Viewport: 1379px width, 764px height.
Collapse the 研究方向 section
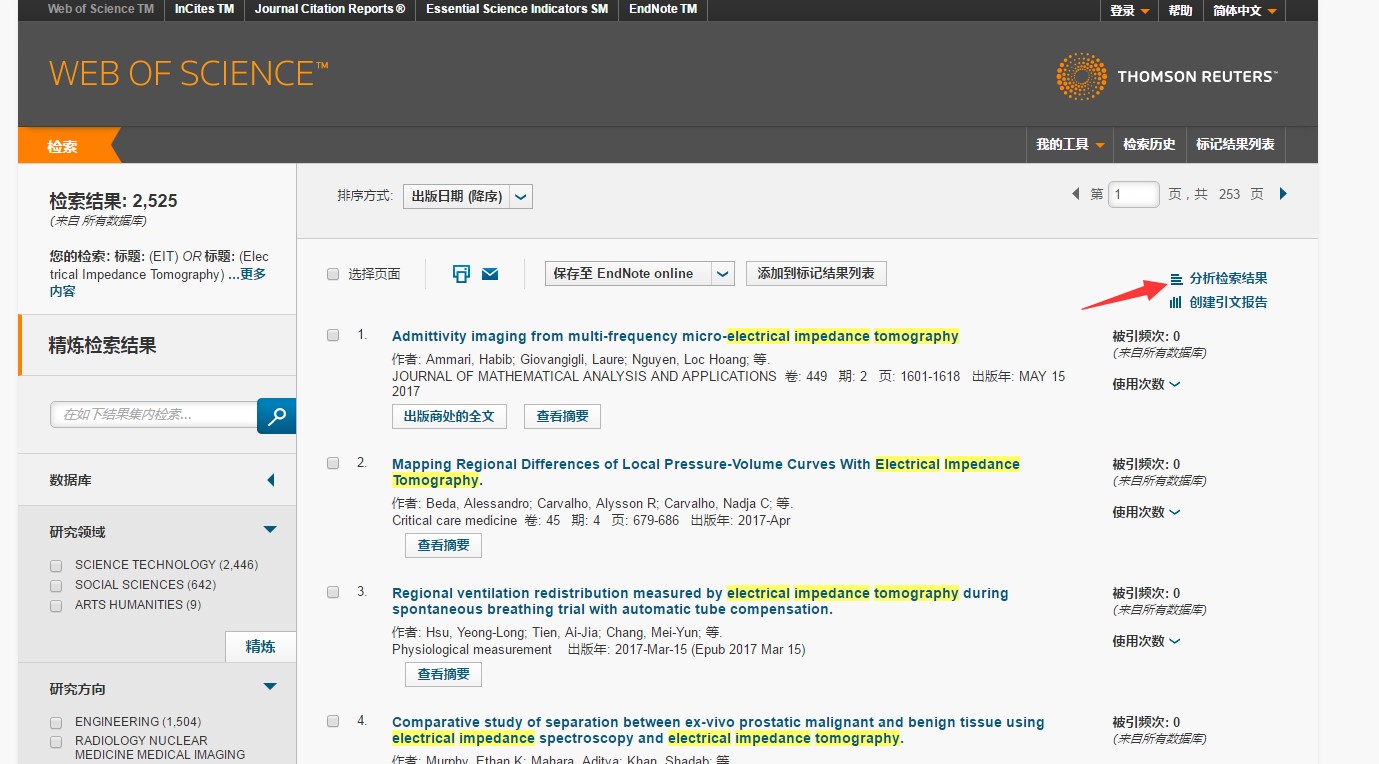(270, 687)
